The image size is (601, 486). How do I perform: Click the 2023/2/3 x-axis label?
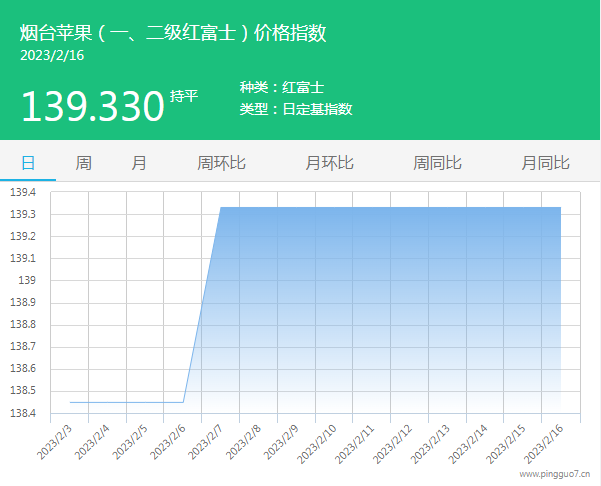(x=54, y=442)
